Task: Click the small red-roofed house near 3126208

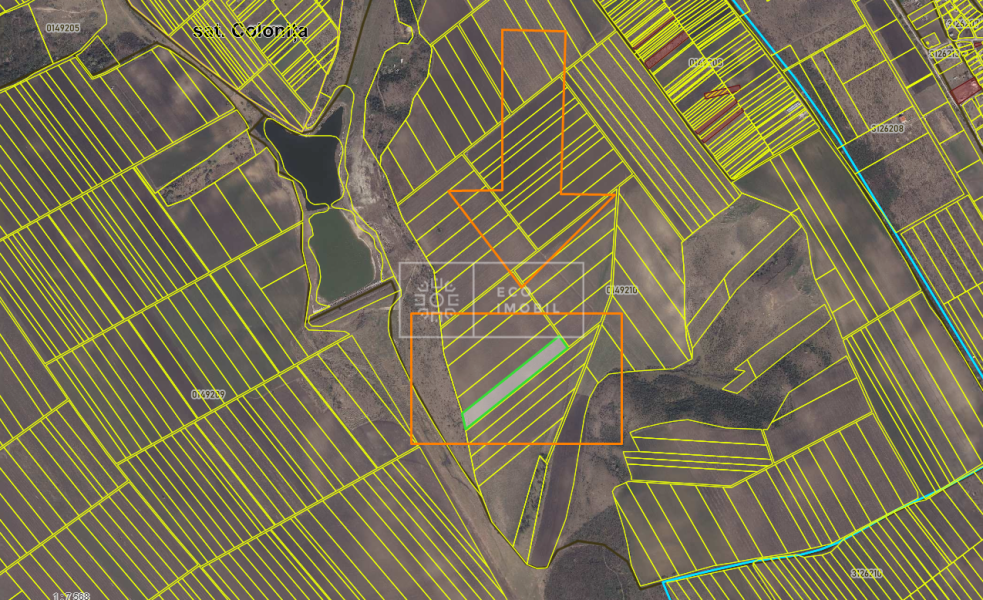Action: (x=901, y=119)
